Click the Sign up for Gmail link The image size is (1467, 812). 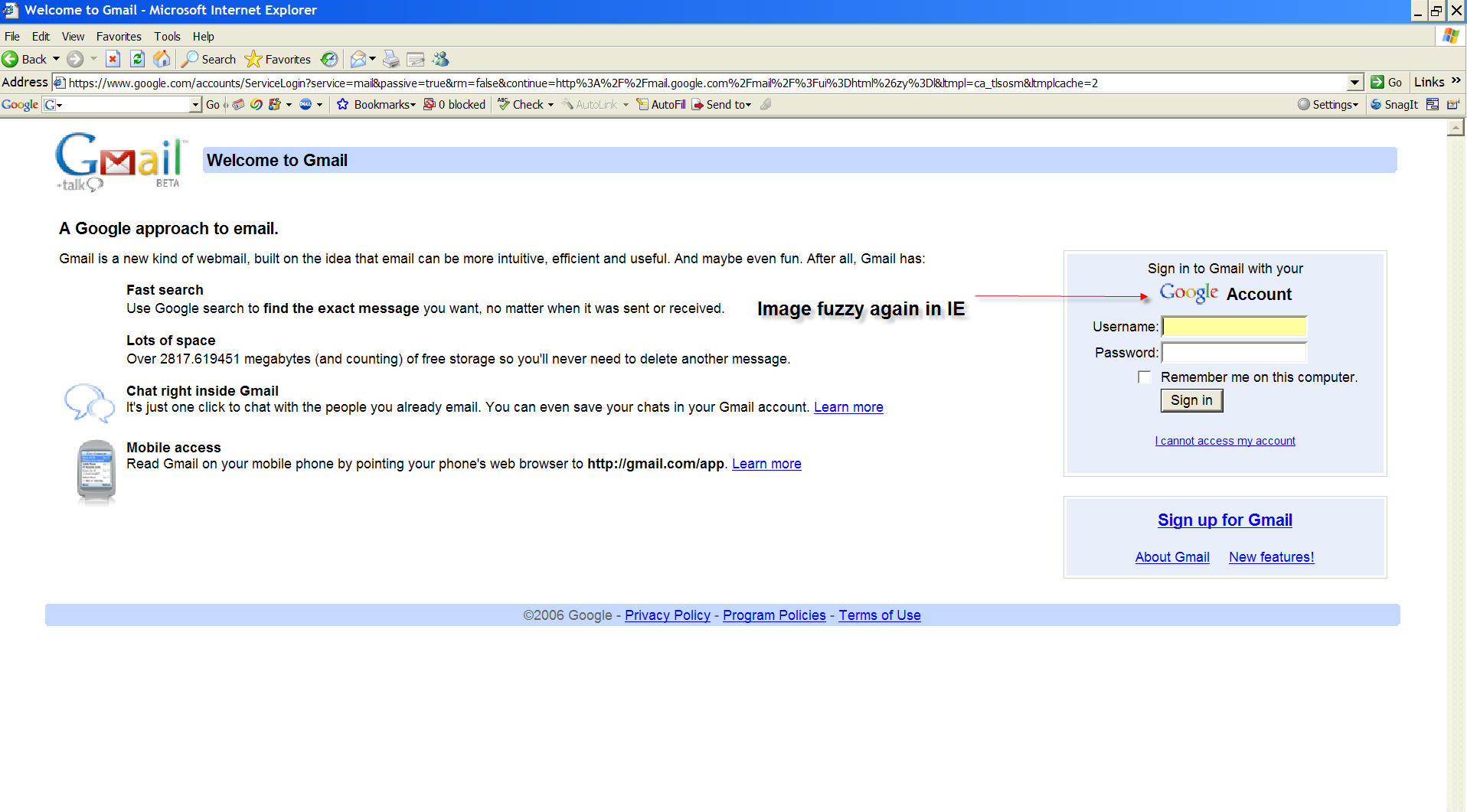pyautogui.click(x=1225, y=520)
